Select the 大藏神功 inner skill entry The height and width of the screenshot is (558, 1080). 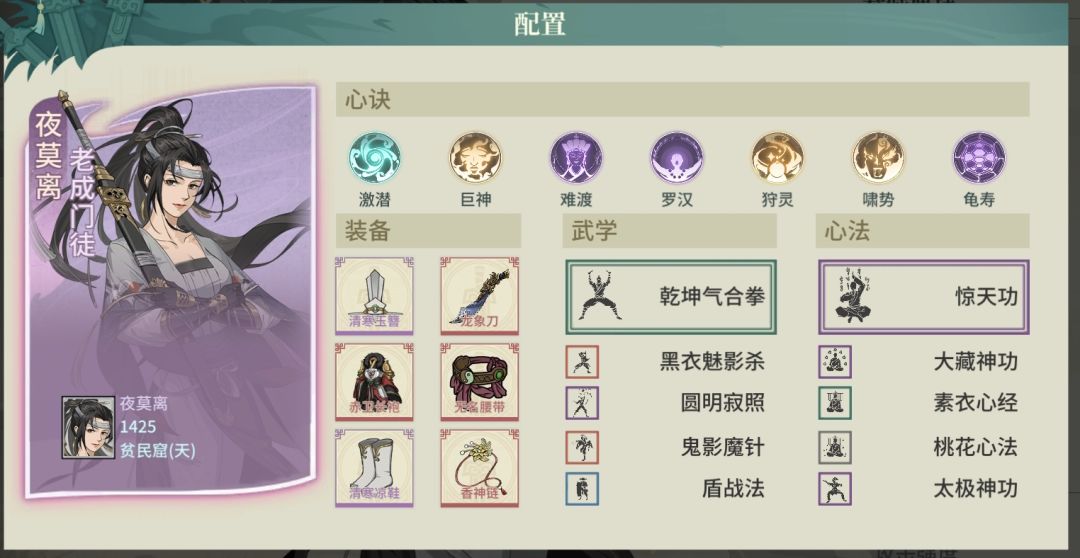point(918,362)
